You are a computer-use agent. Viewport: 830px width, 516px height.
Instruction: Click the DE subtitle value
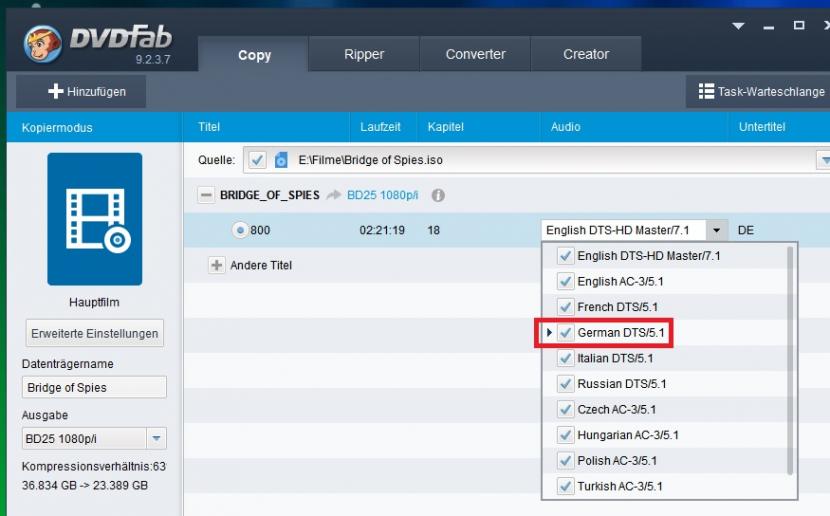745,230
